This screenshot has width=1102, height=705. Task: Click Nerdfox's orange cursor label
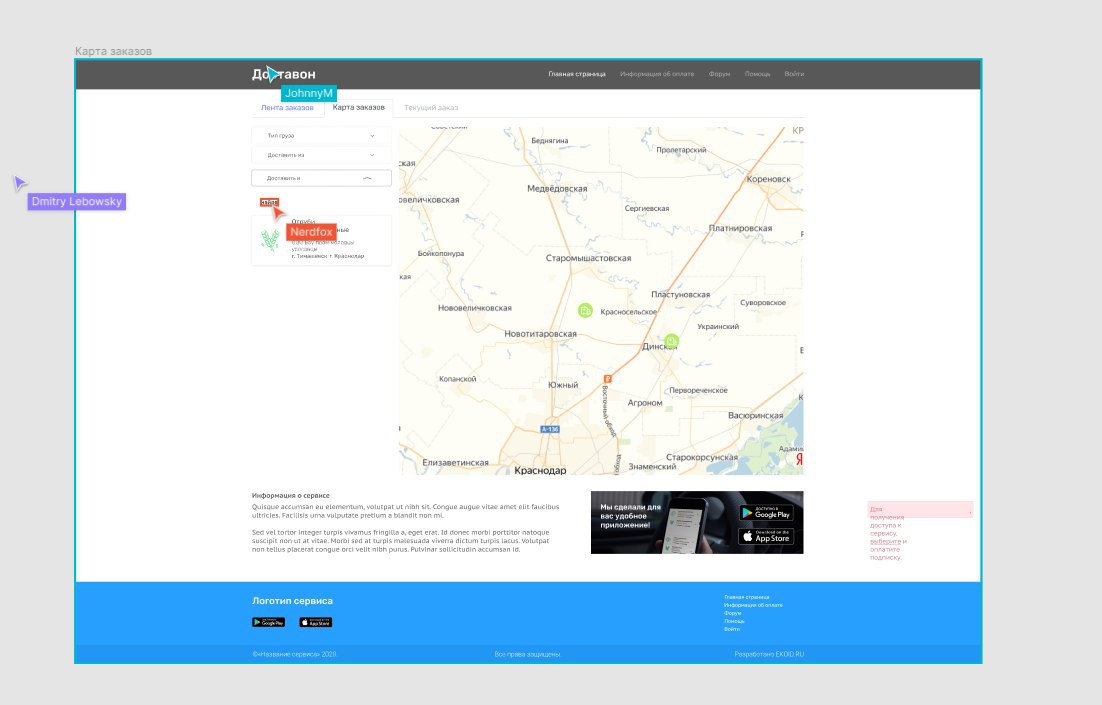click(x=311, y=232)
